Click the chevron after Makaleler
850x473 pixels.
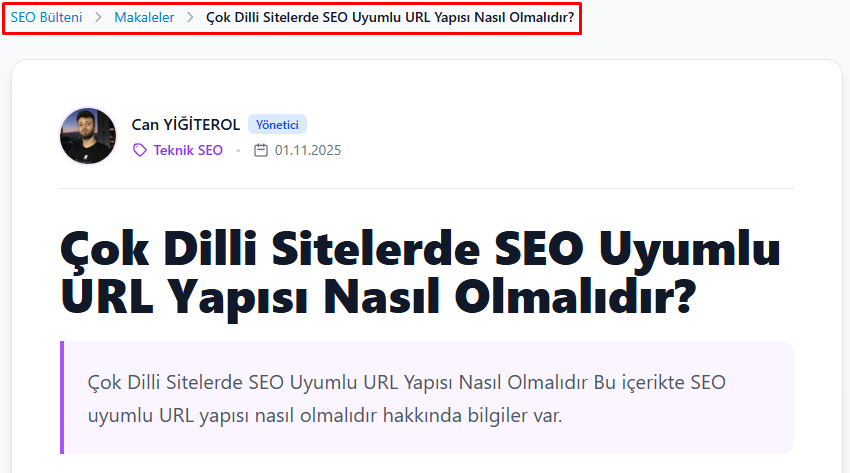190,18
